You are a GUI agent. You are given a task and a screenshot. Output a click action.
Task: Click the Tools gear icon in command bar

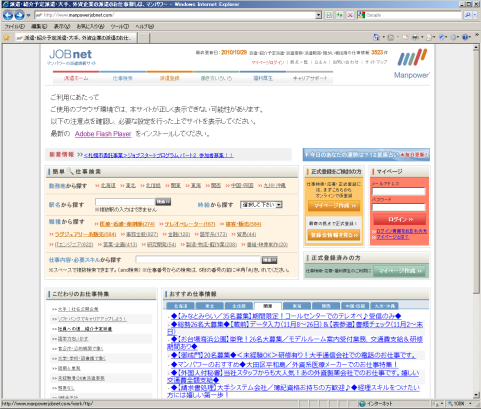tap(453, 37)
